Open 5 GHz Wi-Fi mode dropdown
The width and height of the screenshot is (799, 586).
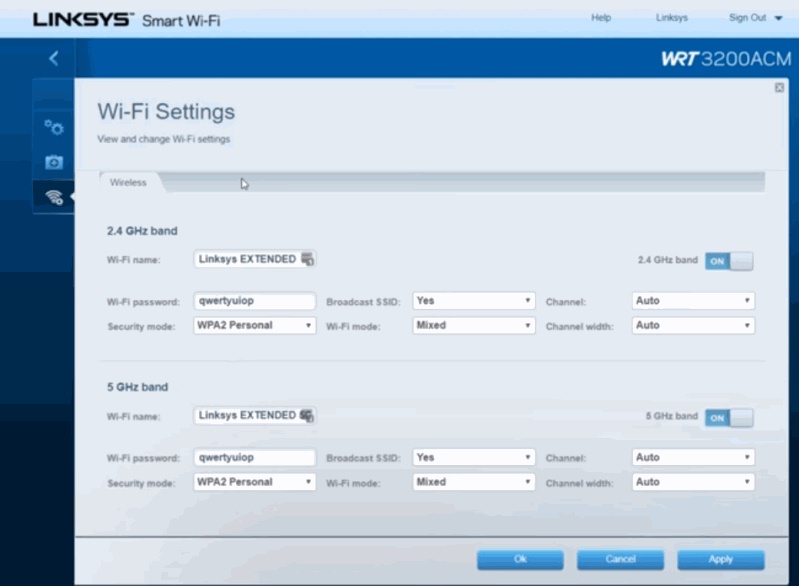coord(473,482)
